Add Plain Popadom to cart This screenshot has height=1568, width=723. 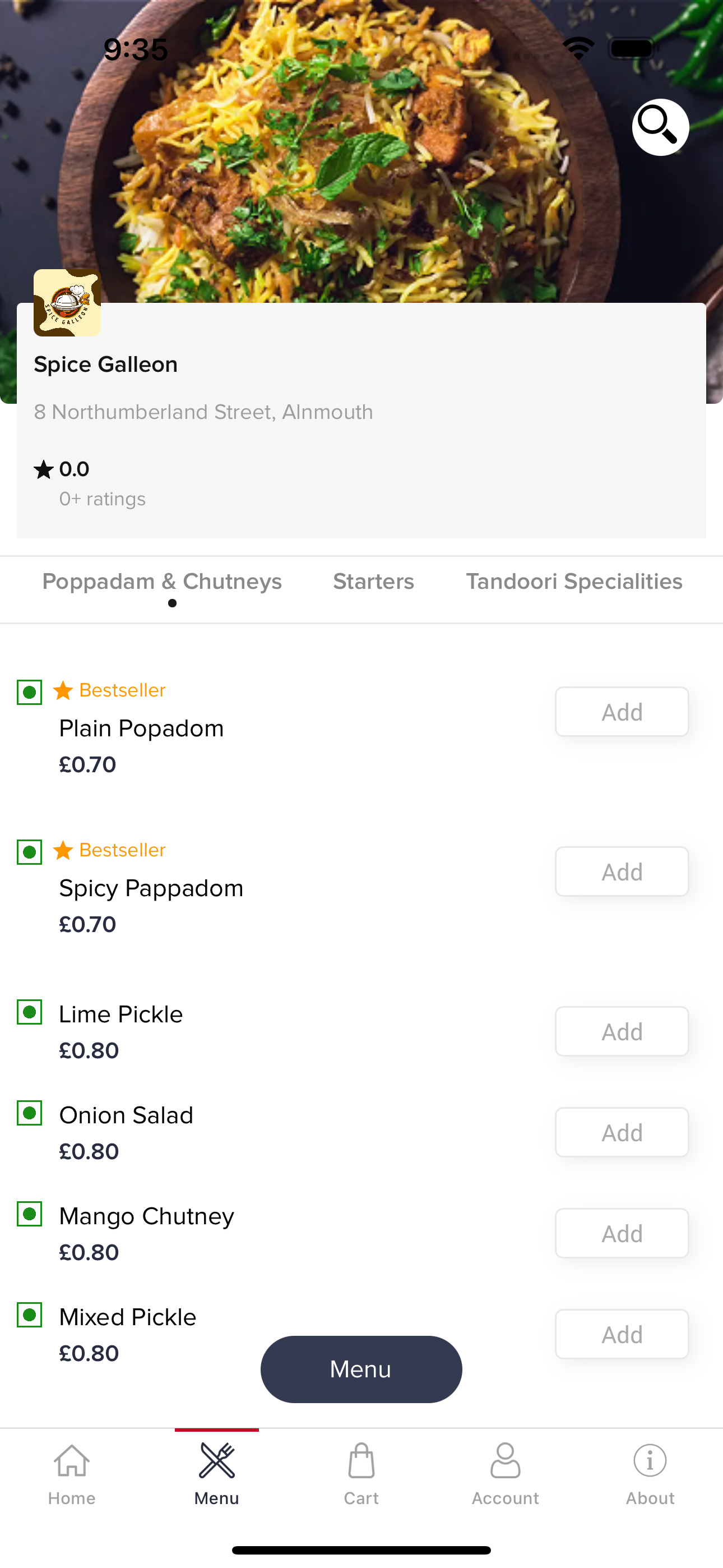(622, 712)
